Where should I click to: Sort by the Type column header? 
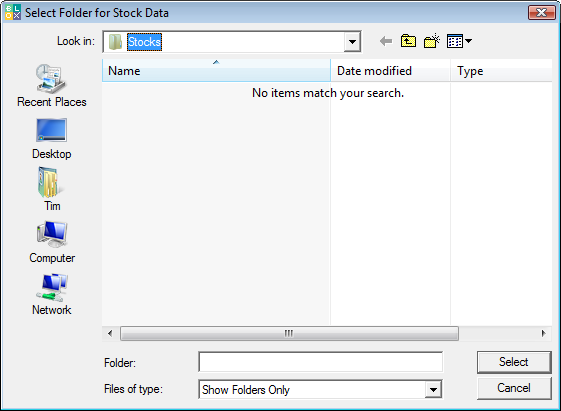(x=501, y=70)
